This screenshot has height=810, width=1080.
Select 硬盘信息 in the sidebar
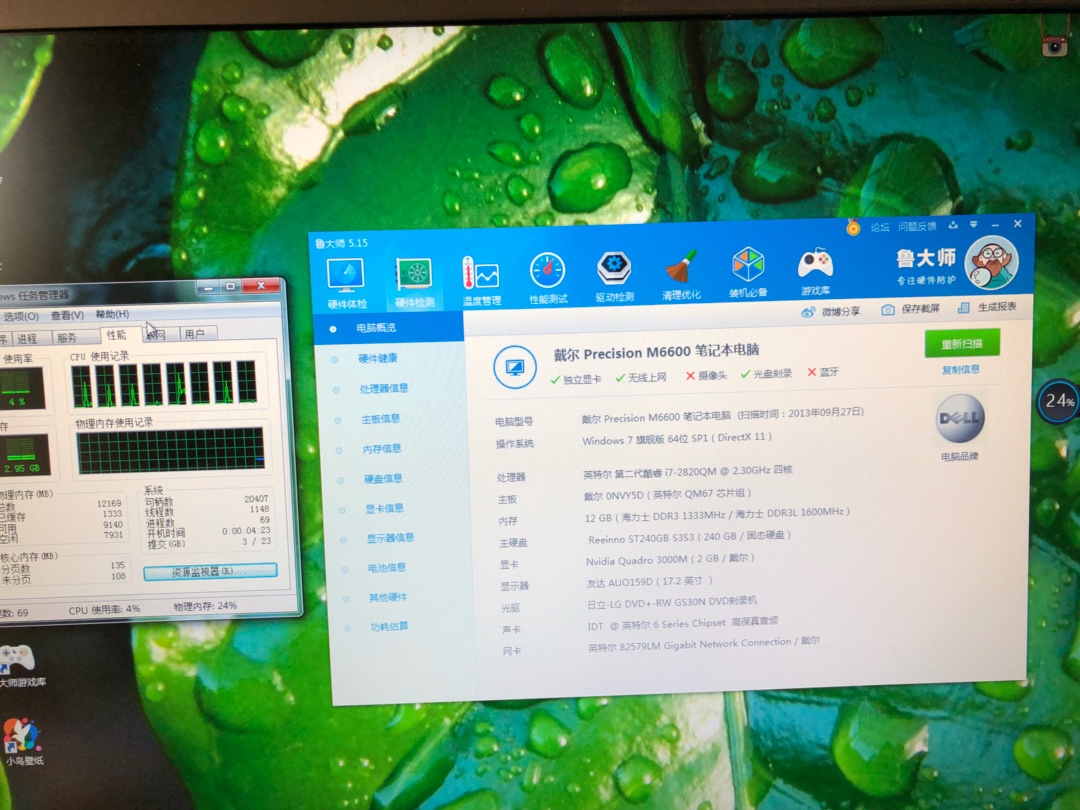tap(383, 479)
